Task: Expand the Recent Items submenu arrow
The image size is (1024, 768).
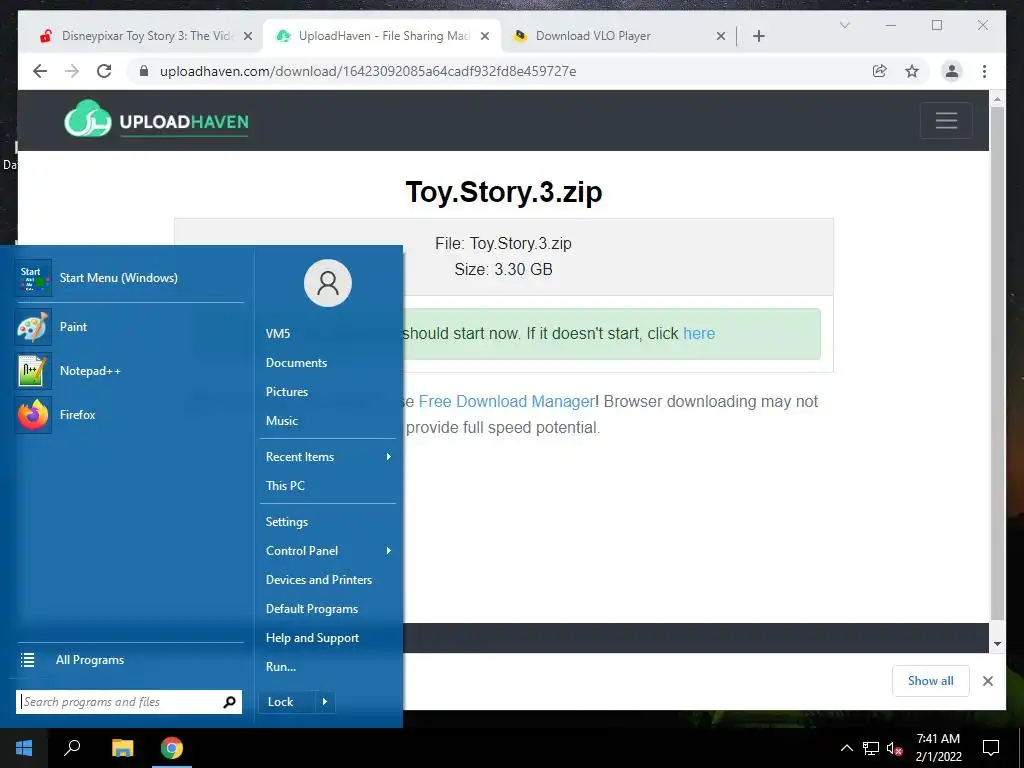Action: (388, 456)
